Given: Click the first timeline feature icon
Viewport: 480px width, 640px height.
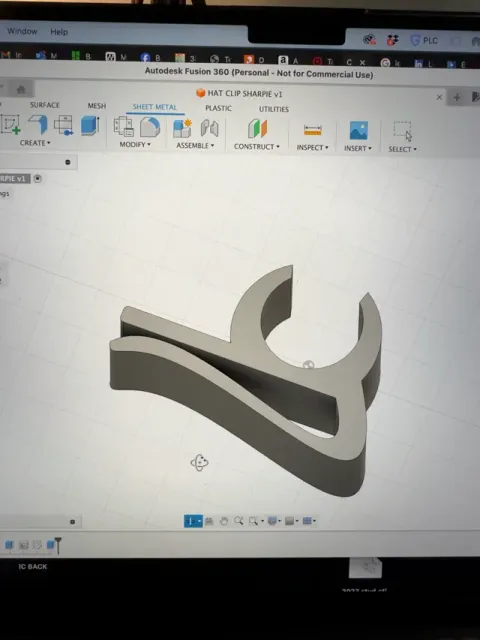Looking at the screenshot, I should (x=9, y=544).
